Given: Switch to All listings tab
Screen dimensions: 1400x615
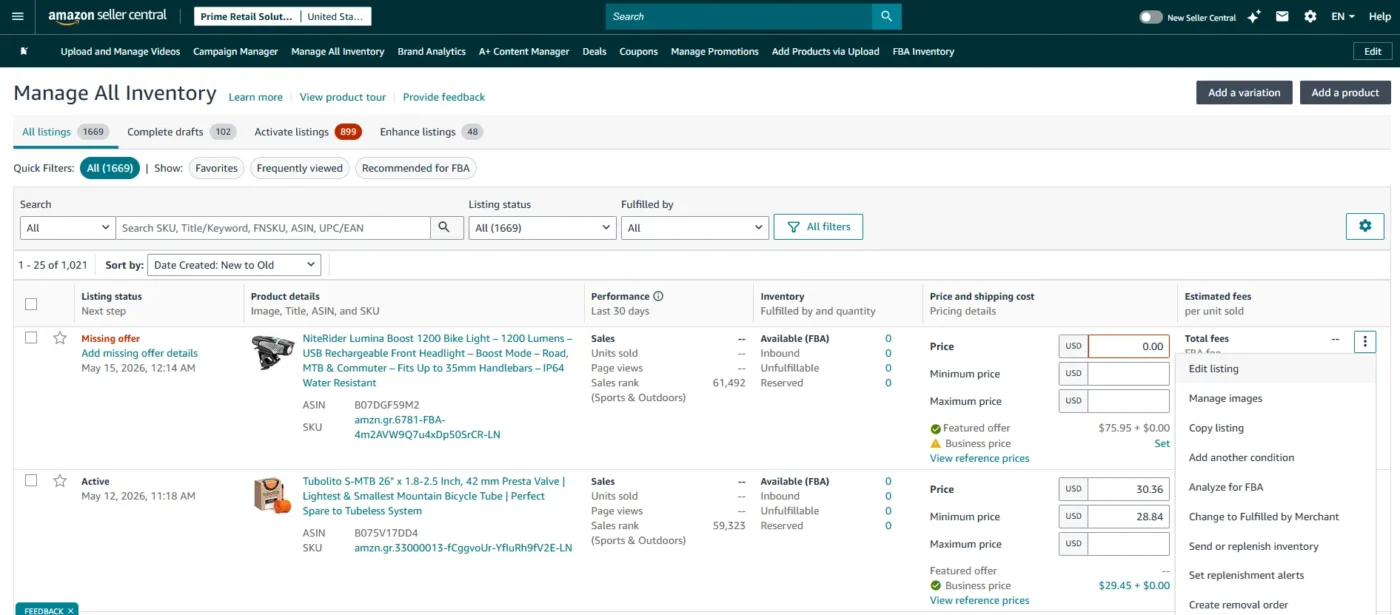Looking at the screenshot, I should click(65, 132).
